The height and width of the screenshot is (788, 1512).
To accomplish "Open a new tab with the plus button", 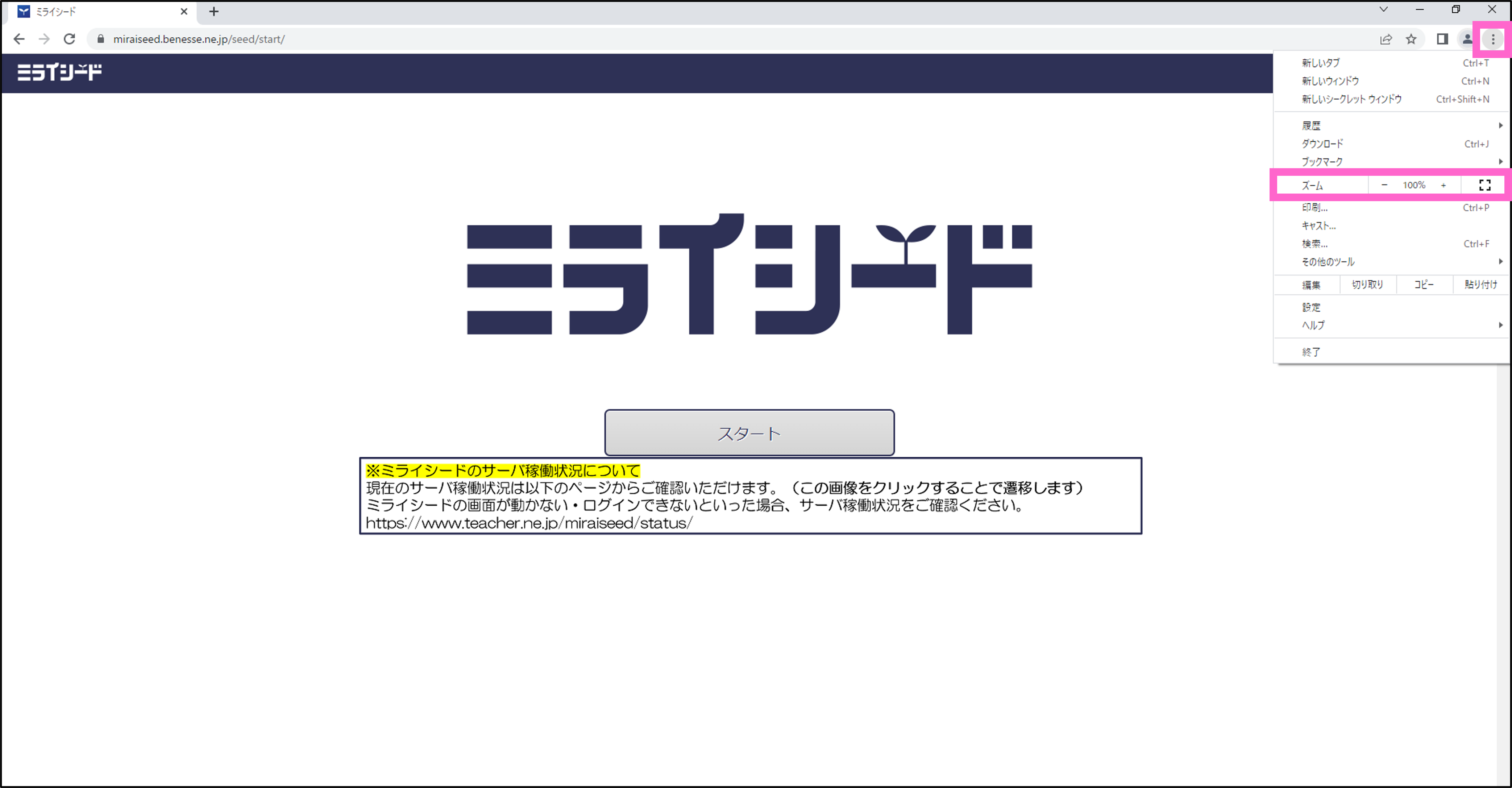I will [214, 12].
